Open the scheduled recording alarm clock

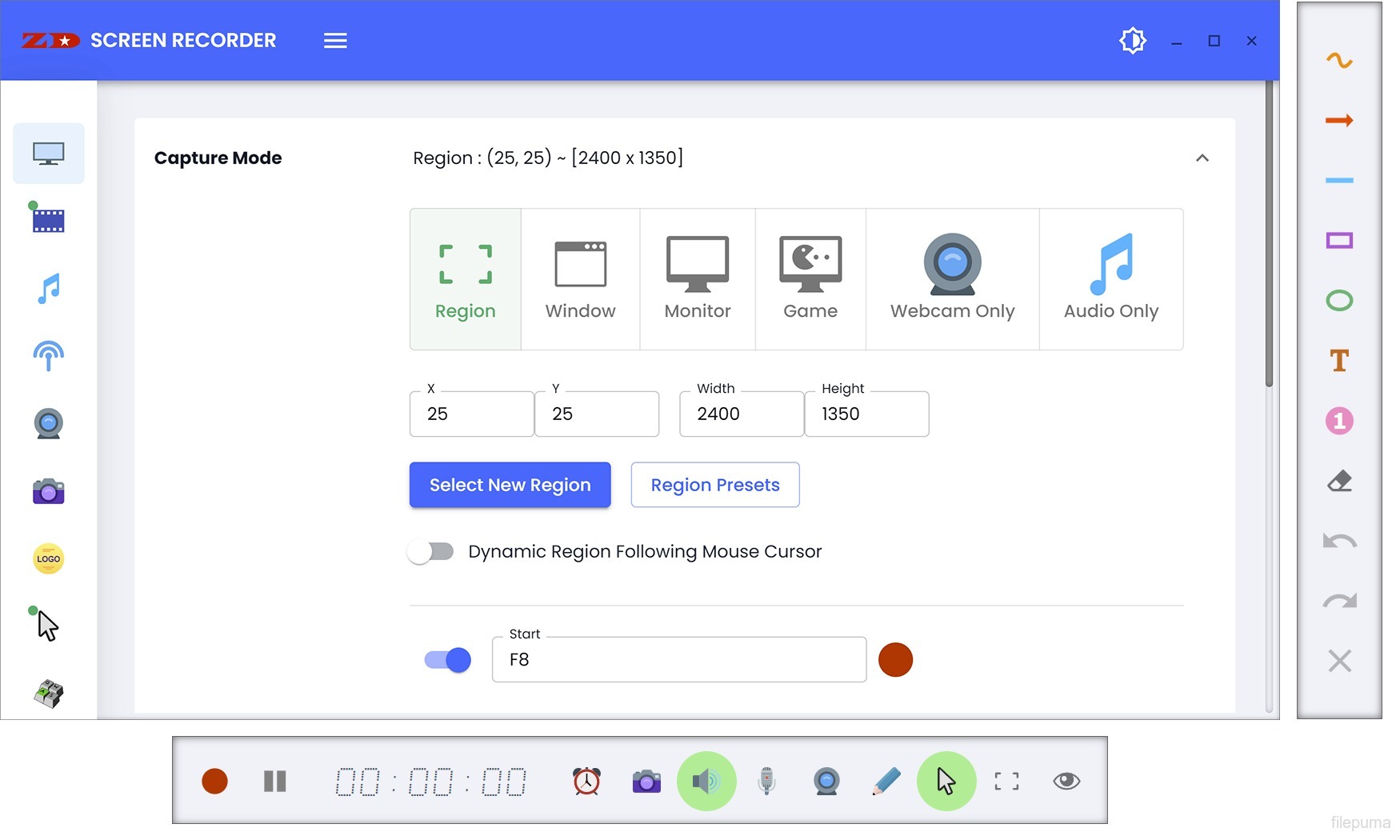pos(586,781)
